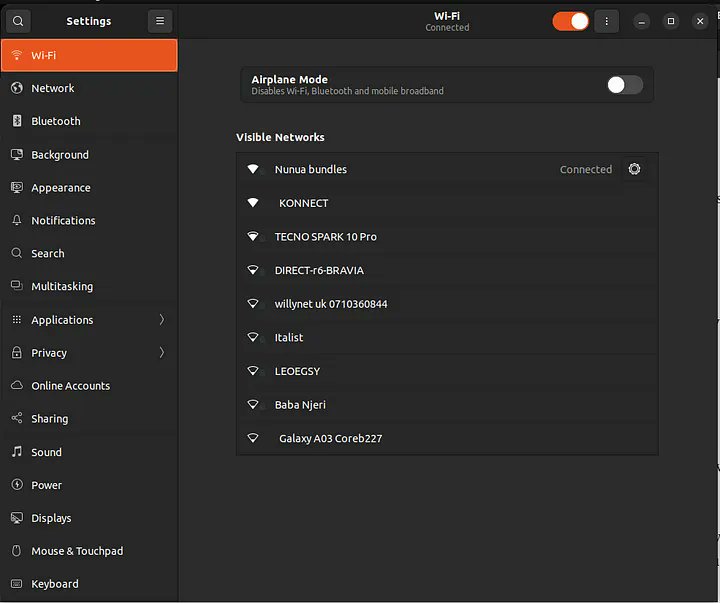
Task: Click the music note icon beside Sound
Action: (17, 451)
